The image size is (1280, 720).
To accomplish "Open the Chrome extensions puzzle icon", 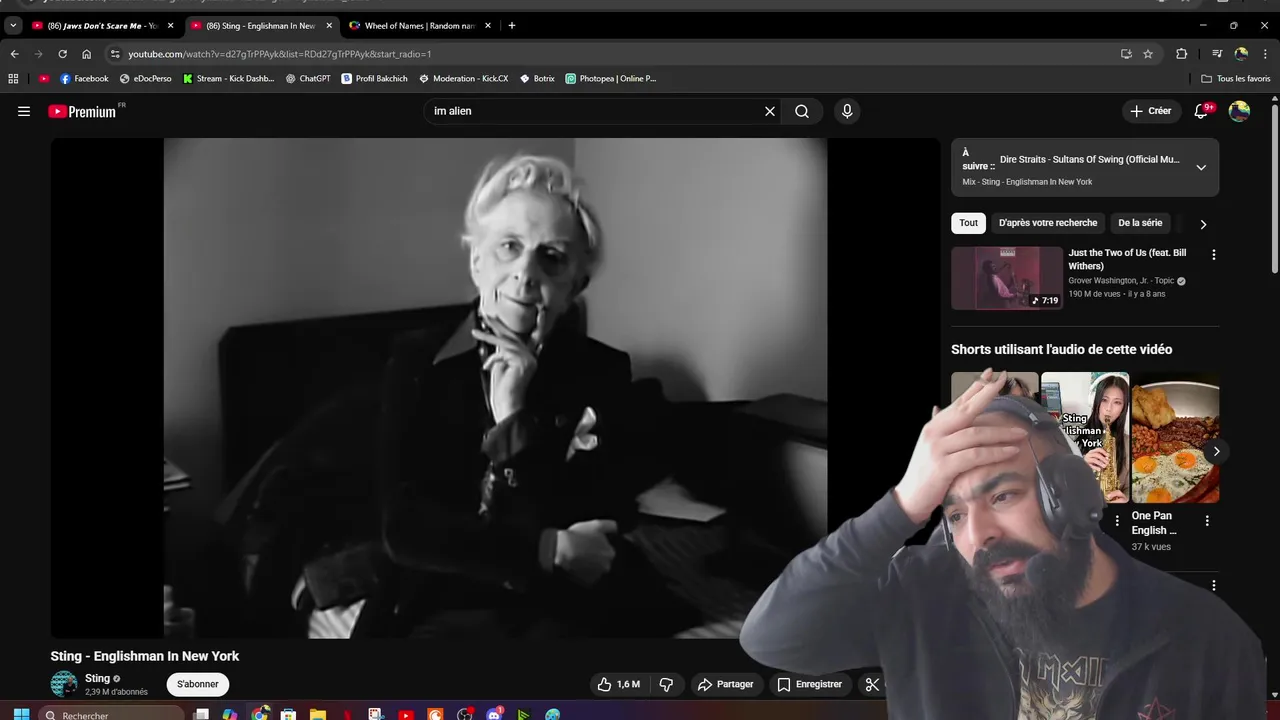I will click(1181, 54).
